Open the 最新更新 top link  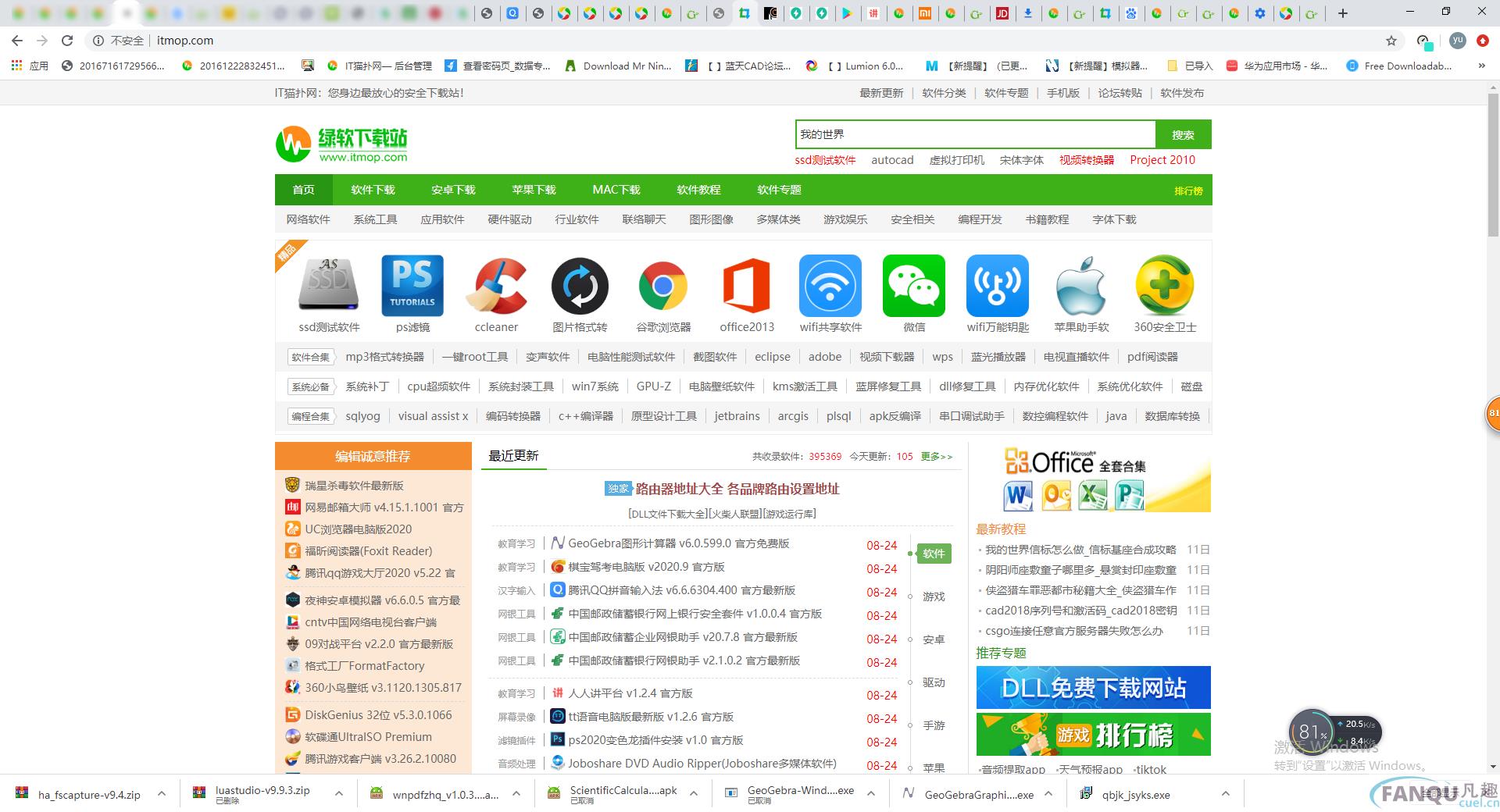click(x=881, y=93)
